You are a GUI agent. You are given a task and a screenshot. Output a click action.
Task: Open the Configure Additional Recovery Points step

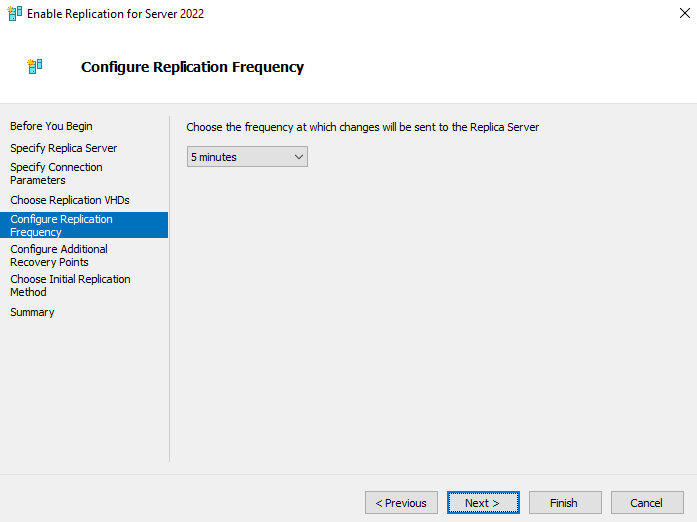[x=59, y=256]
